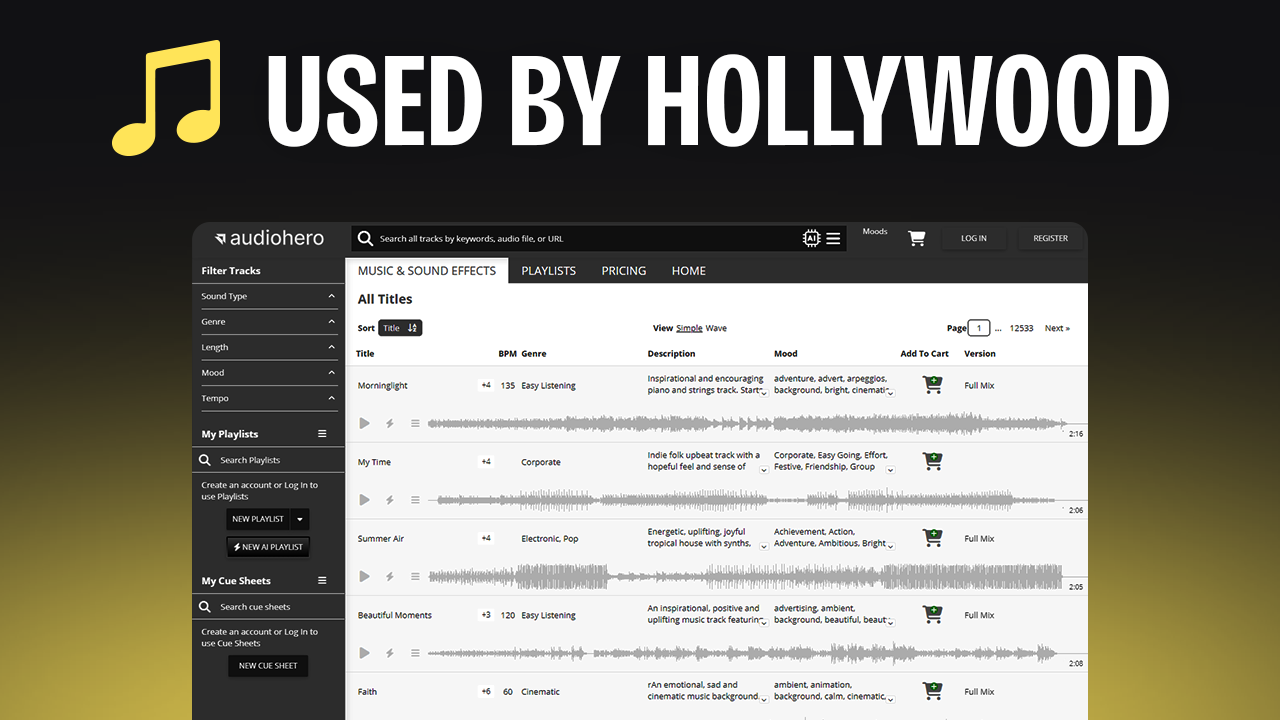This screenshot has width=1280, height=720.
Task: Click the Register button
Action: [1051, 238]
